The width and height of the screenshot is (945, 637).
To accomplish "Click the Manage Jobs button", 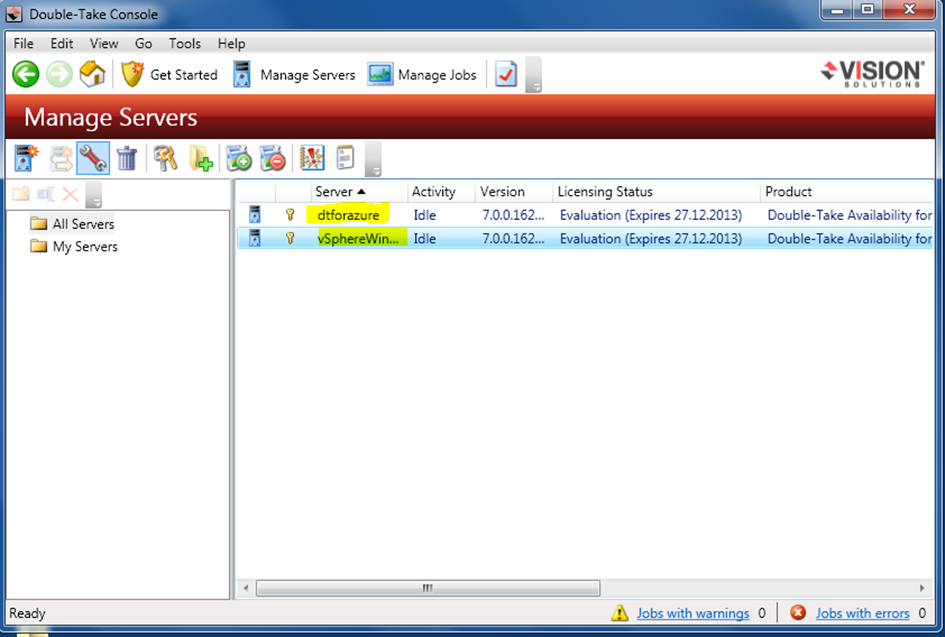I will (422, 74).
